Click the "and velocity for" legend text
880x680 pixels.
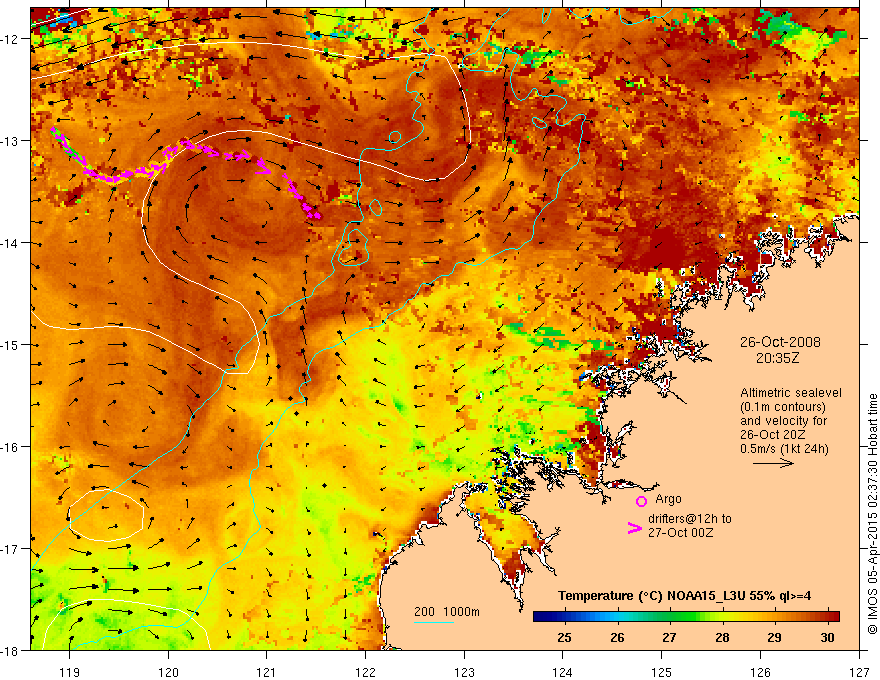(783, 421)
